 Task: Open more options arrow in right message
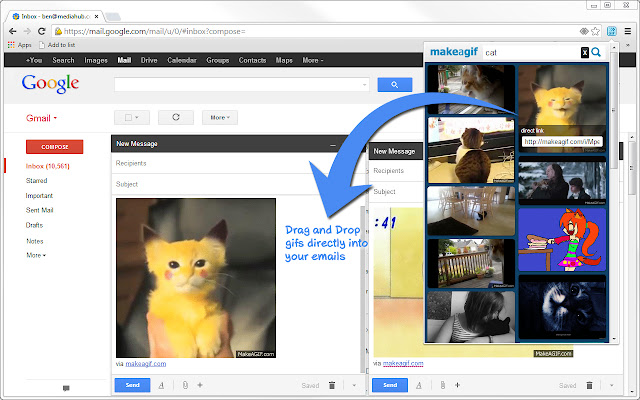point(611,385)
